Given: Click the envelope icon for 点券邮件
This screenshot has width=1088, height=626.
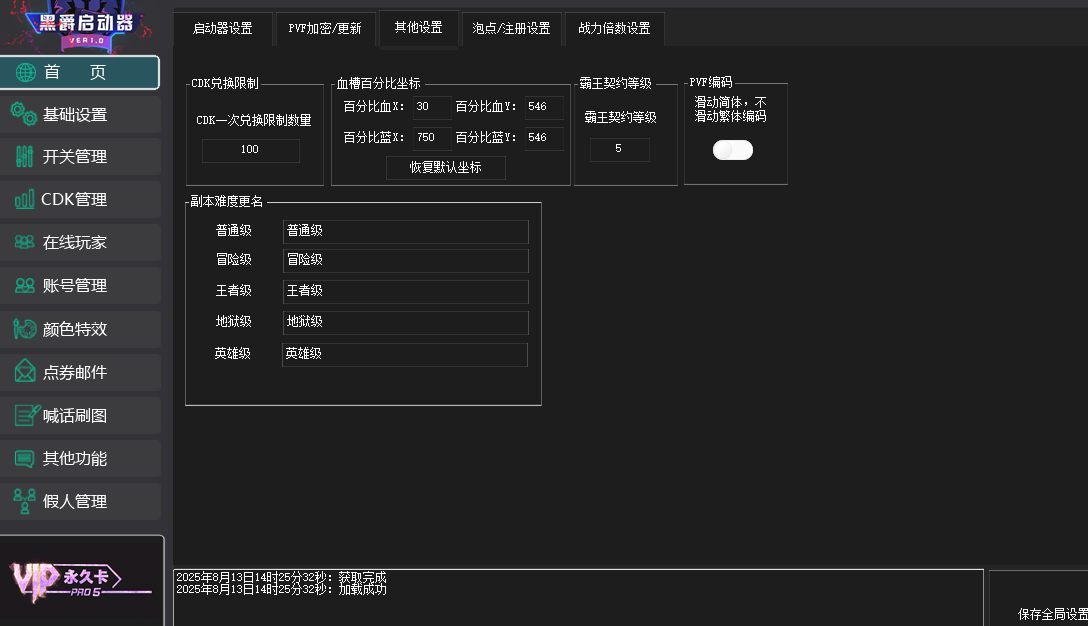Looking at the screenshot, I should pyautogui.click(x=25, y=372).
